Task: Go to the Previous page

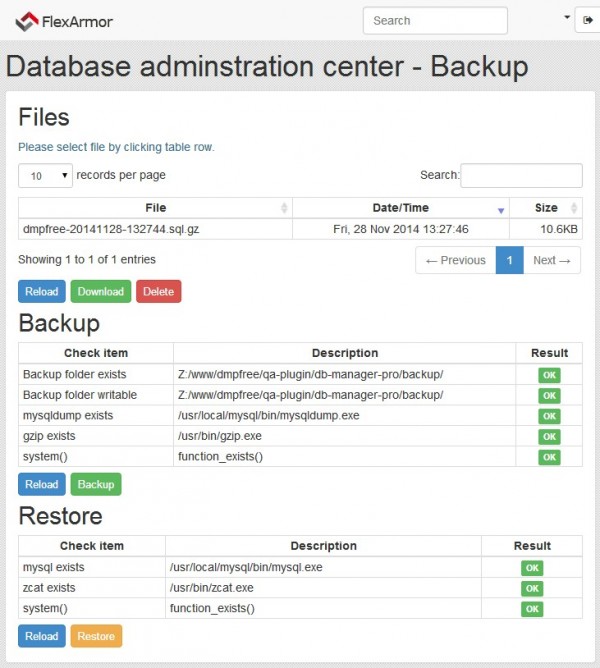Action: (455, 260)
